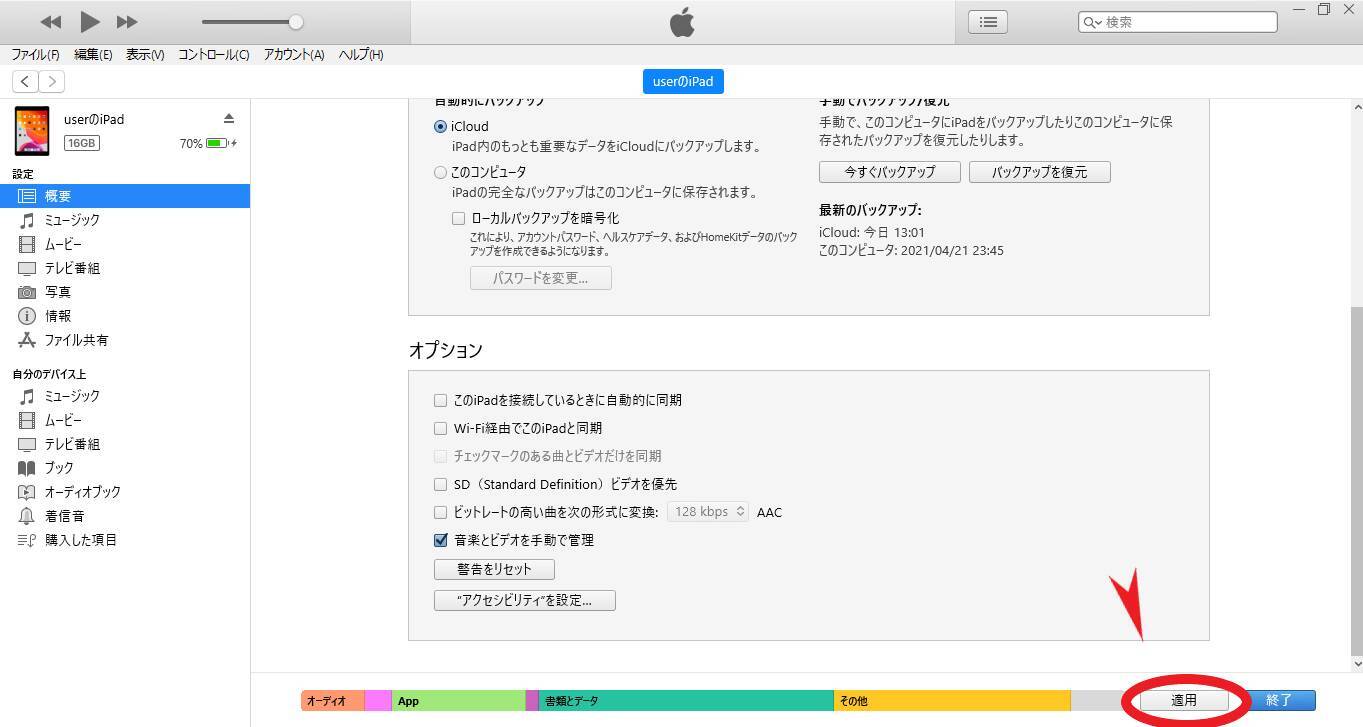The height and width of the screenshot is (727, 1363).
Task: Click the ブック book icon
Action: (27, 468)
